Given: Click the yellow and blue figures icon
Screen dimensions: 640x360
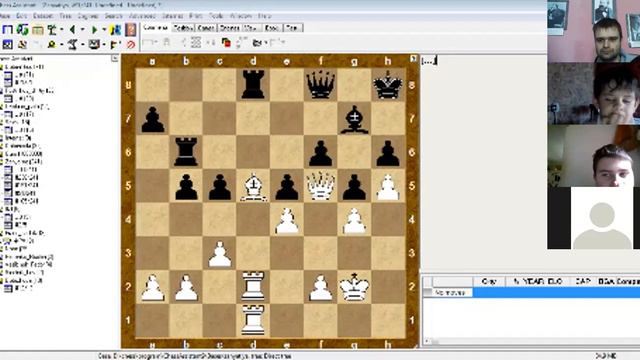Looking at the screenshot, I should pyautogui.click(x=116, y=29).
